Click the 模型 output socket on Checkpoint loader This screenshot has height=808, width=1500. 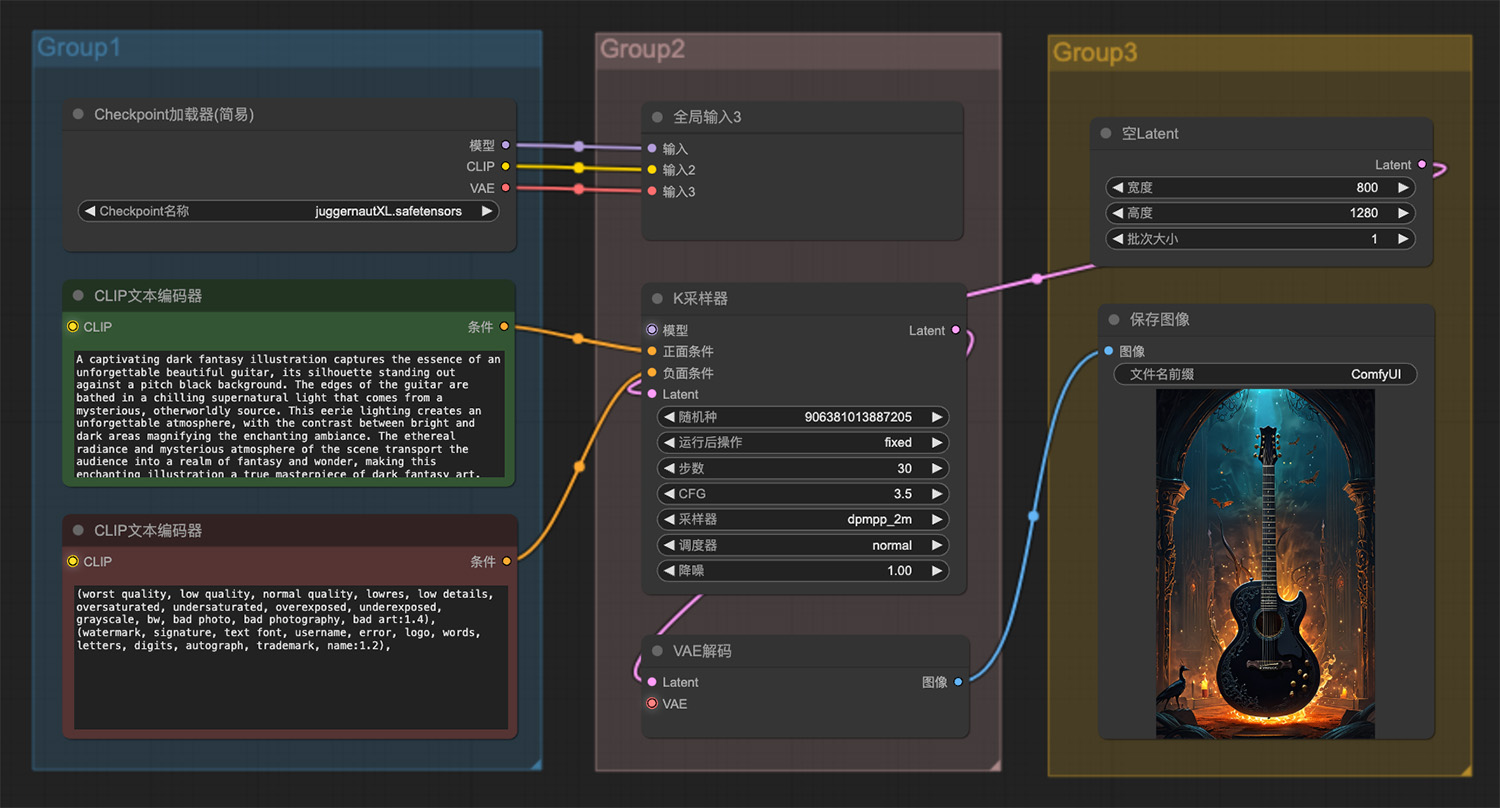coord(505,145)
